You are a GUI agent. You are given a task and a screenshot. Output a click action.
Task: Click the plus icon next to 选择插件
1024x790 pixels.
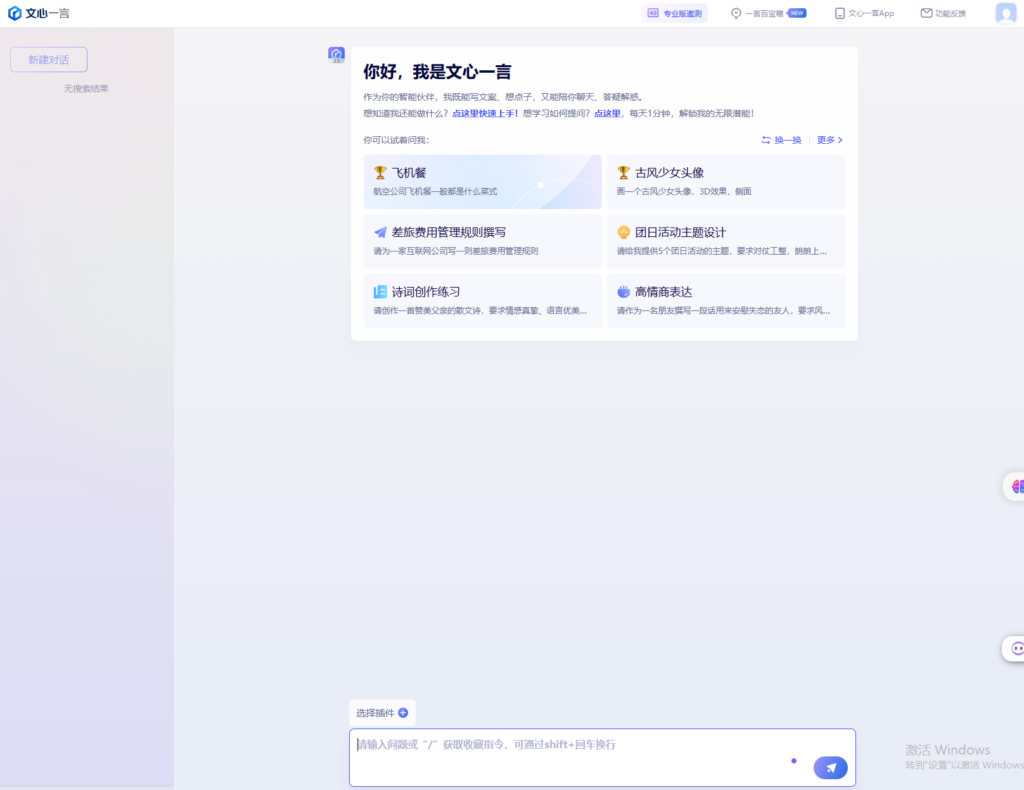(403, 713)
